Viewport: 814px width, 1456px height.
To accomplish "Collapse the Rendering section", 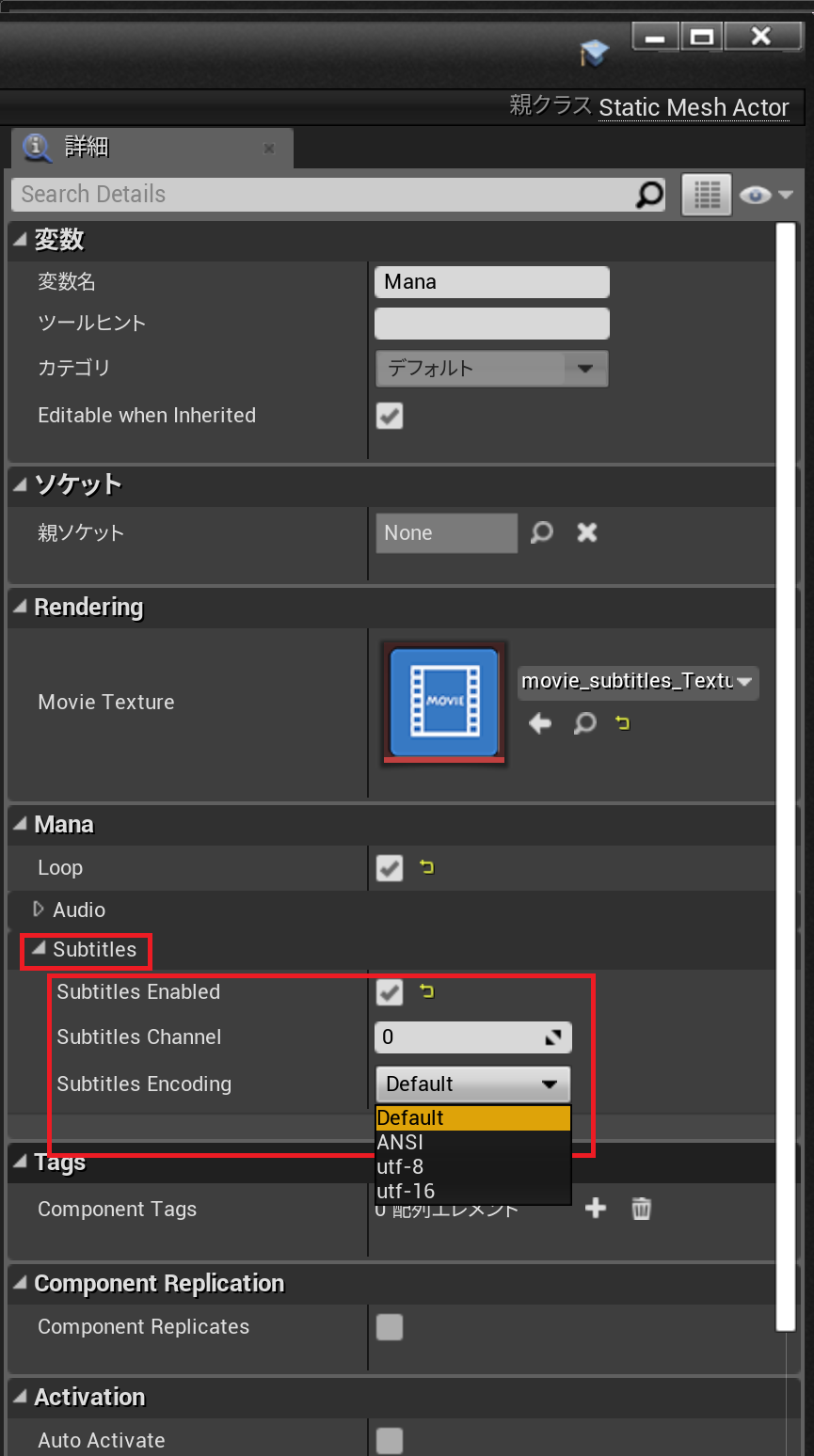I will [21, 607].
